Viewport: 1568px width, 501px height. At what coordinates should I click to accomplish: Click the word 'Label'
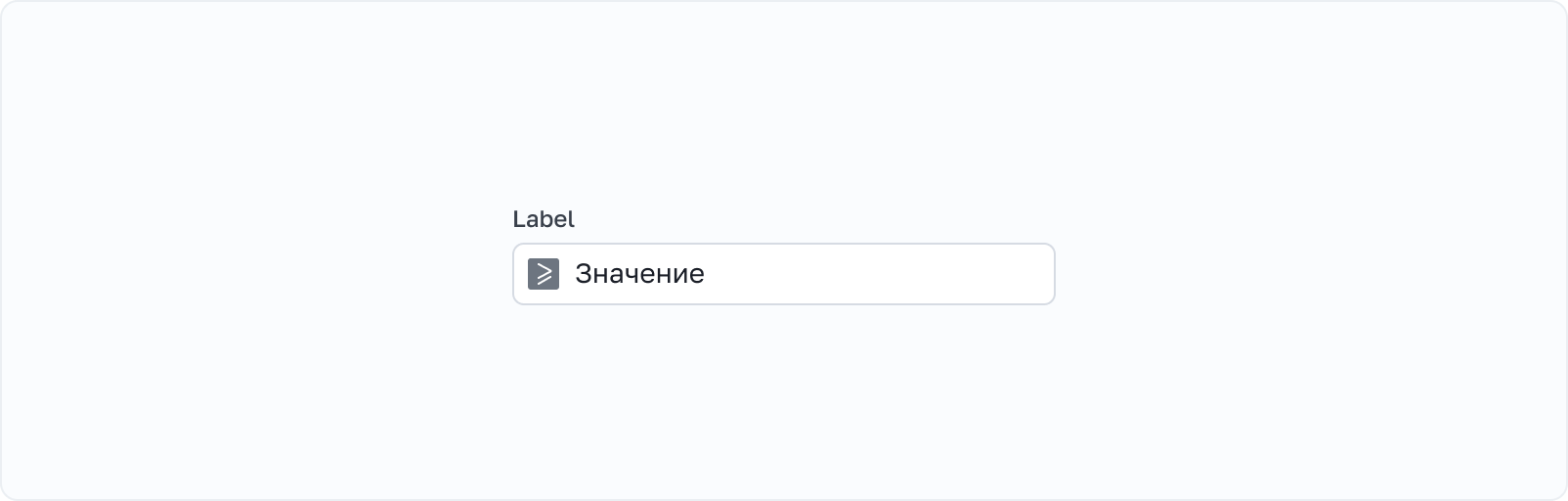(544, 219)
